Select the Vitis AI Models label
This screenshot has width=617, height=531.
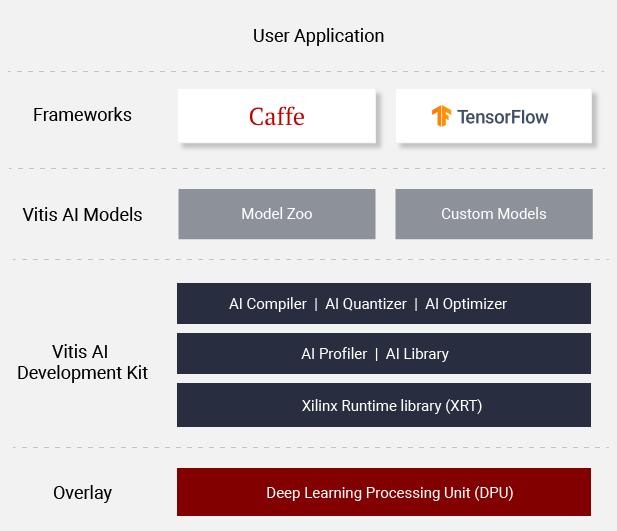(82, 214)
